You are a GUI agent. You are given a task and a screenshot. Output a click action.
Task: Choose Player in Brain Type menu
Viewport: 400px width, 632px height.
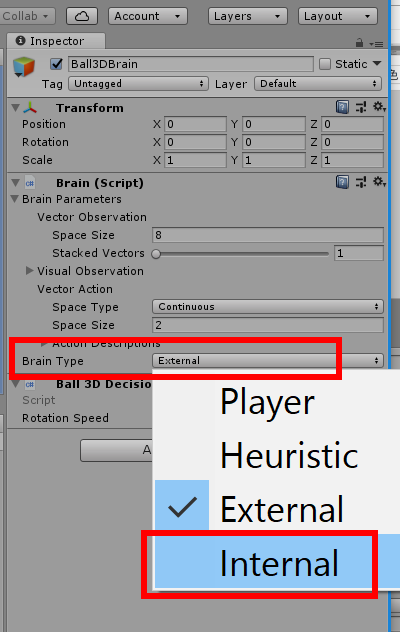coord(277,401)
